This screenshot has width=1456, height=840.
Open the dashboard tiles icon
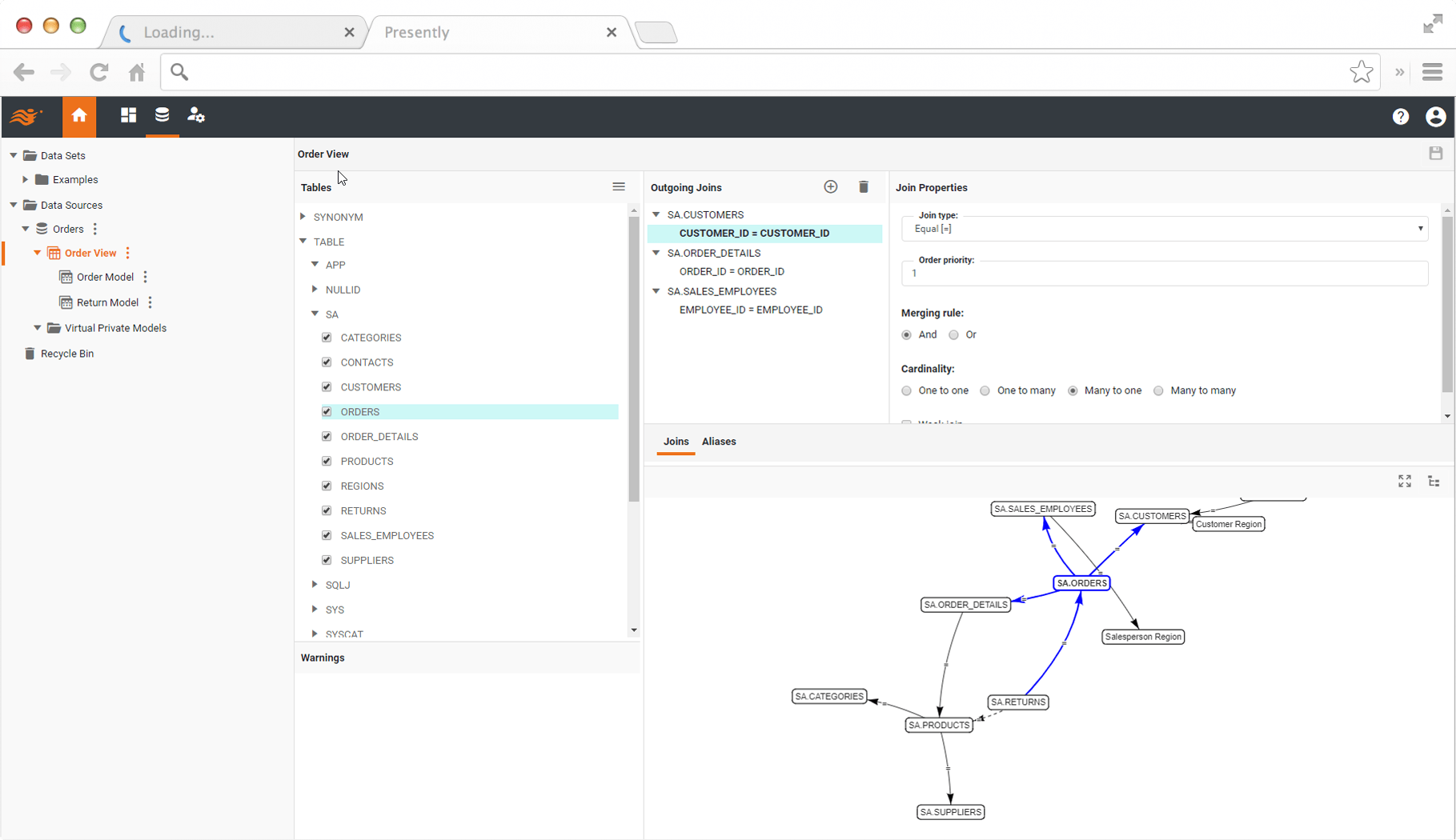(x=128, y=115)
